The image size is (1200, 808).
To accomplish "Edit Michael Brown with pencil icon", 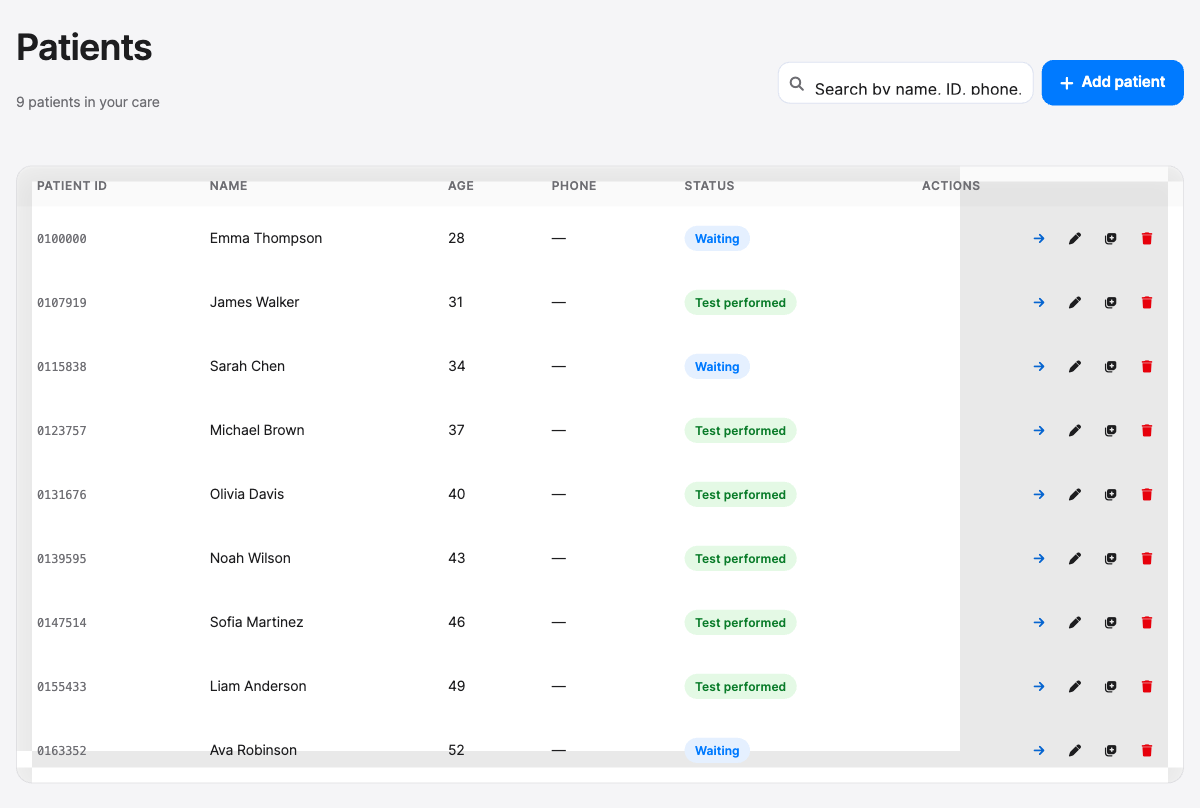I will [1075, 431].
